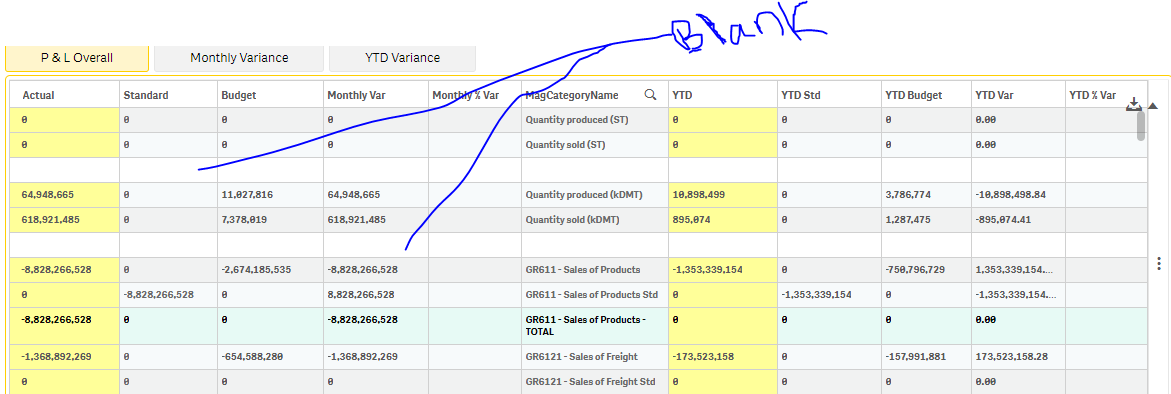Viewport: 1171px width, 394px height.
Task: Sort by Monthly Var column header
Action: pyautogui.click(x=356, y=95)
